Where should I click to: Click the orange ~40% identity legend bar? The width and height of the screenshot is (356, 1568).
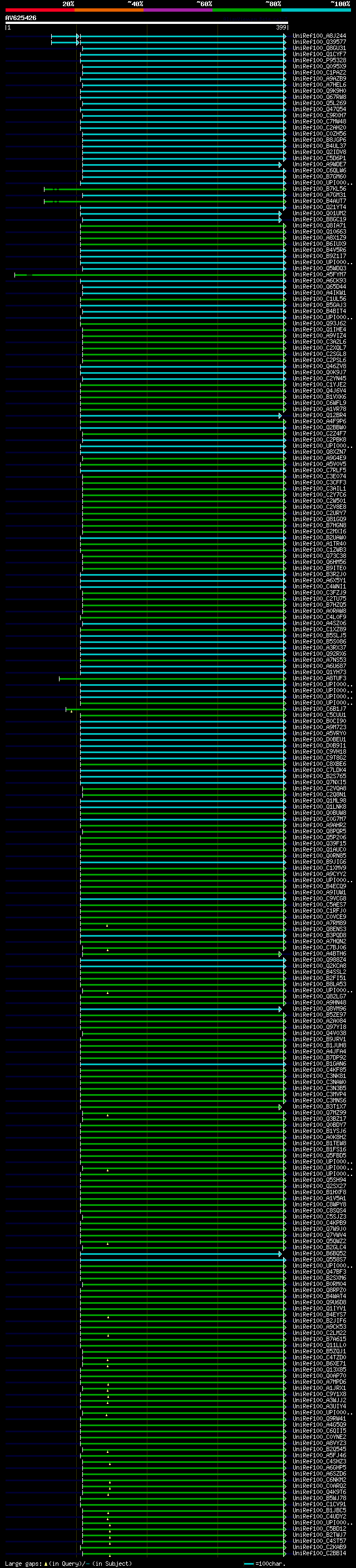pyautogui.click(x=109, y=10)
